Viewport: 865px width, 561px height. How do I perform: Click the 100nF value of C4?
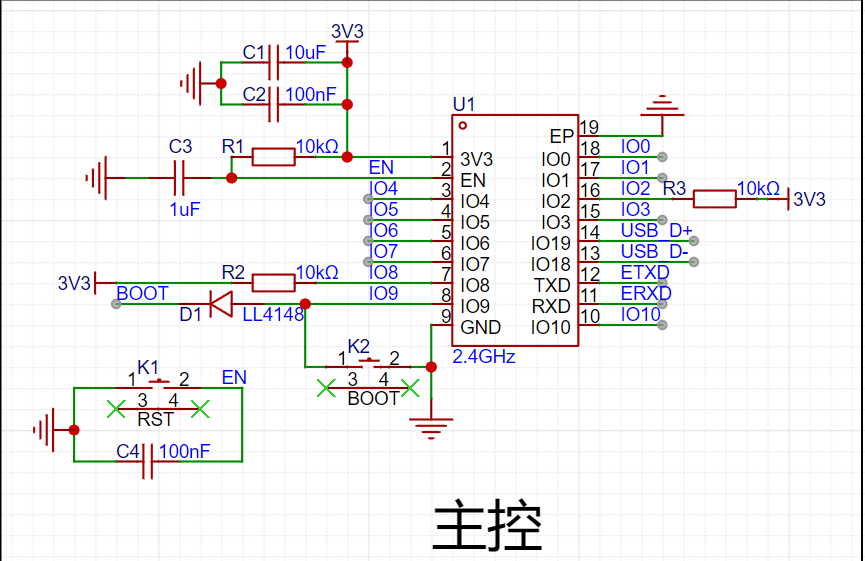click(x=185, y=451)
